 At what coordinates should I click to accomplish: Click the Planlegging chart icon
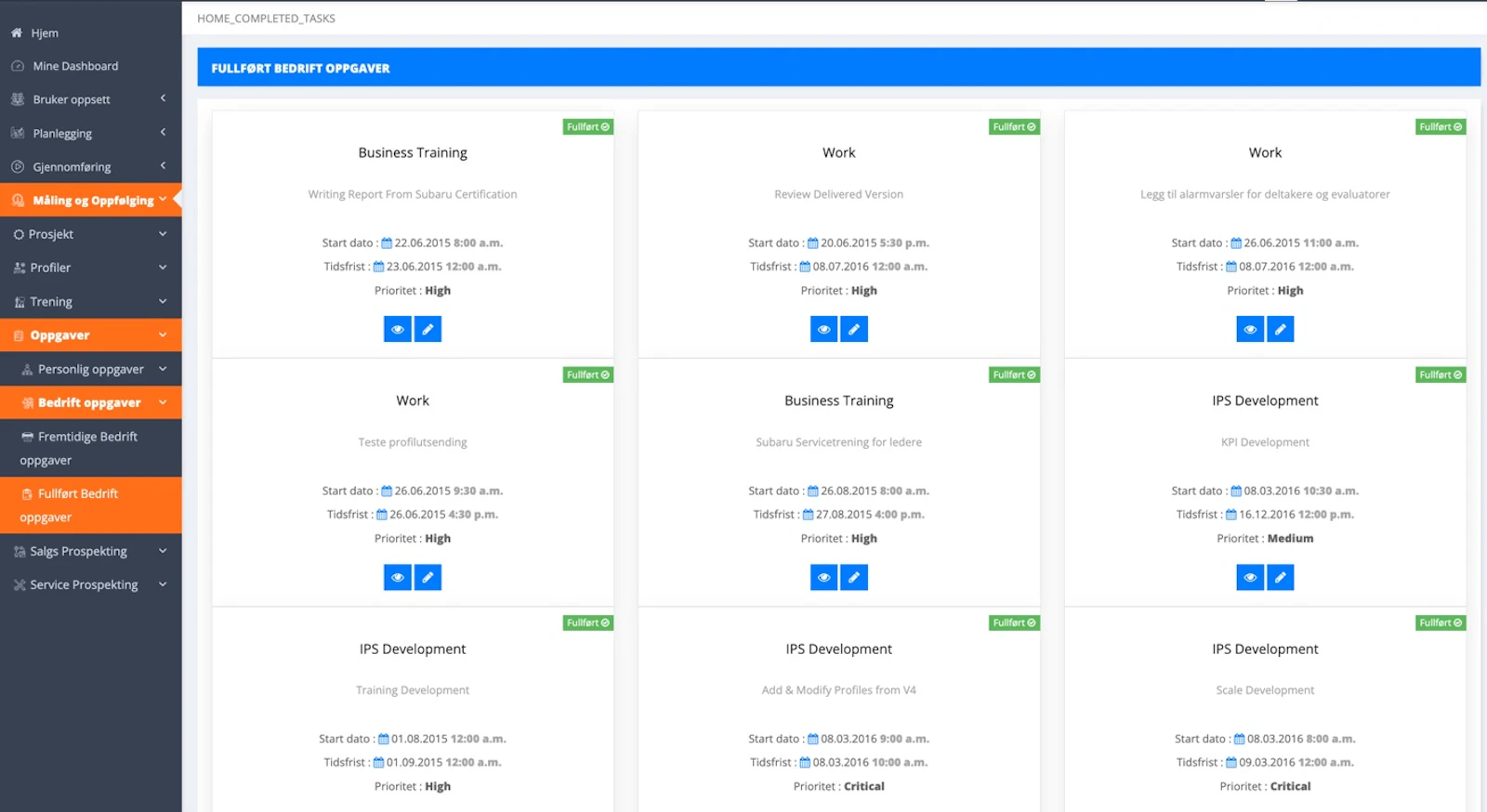(x=18, y=133)
